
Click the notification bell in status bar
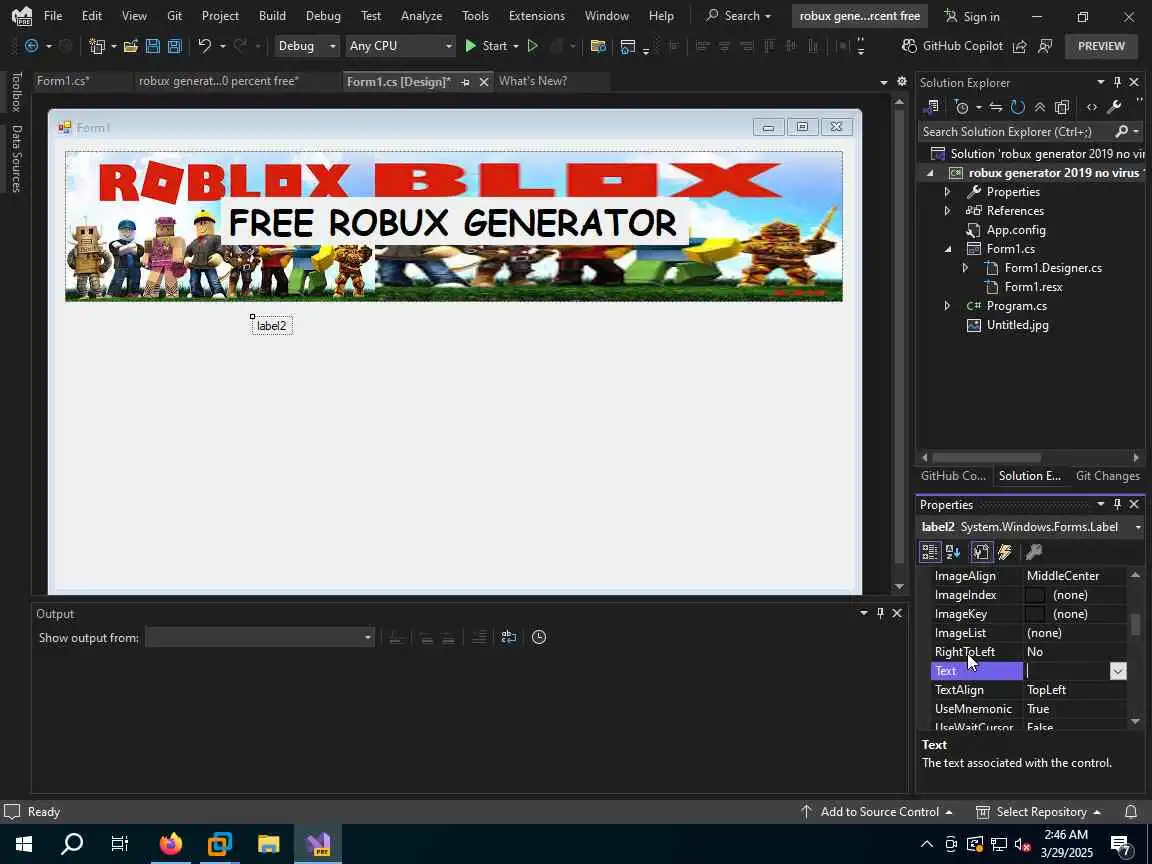tap(1131, 811)
